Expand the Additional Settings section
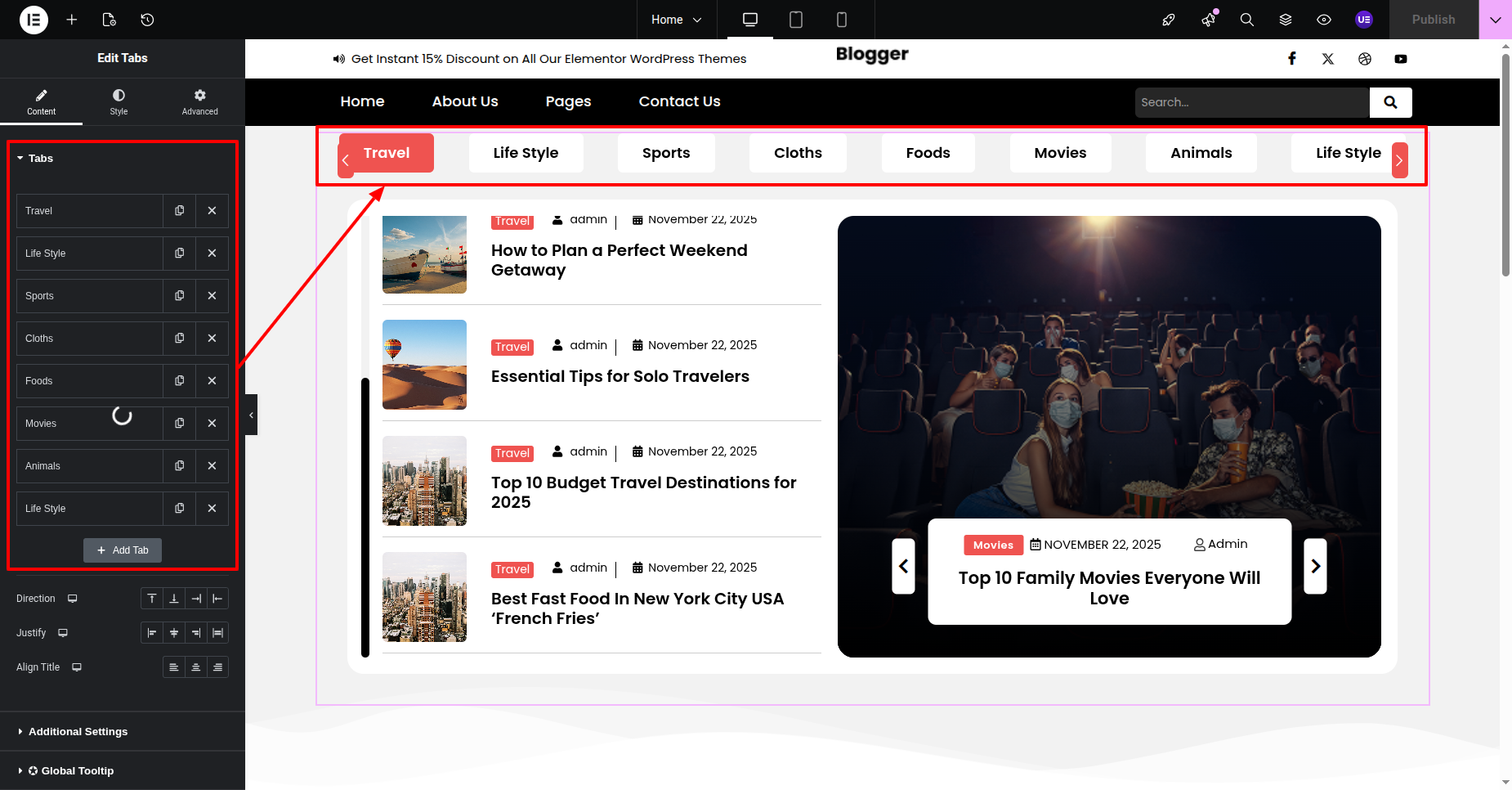This screenshot has width=1512, height=790. point(78,731)
